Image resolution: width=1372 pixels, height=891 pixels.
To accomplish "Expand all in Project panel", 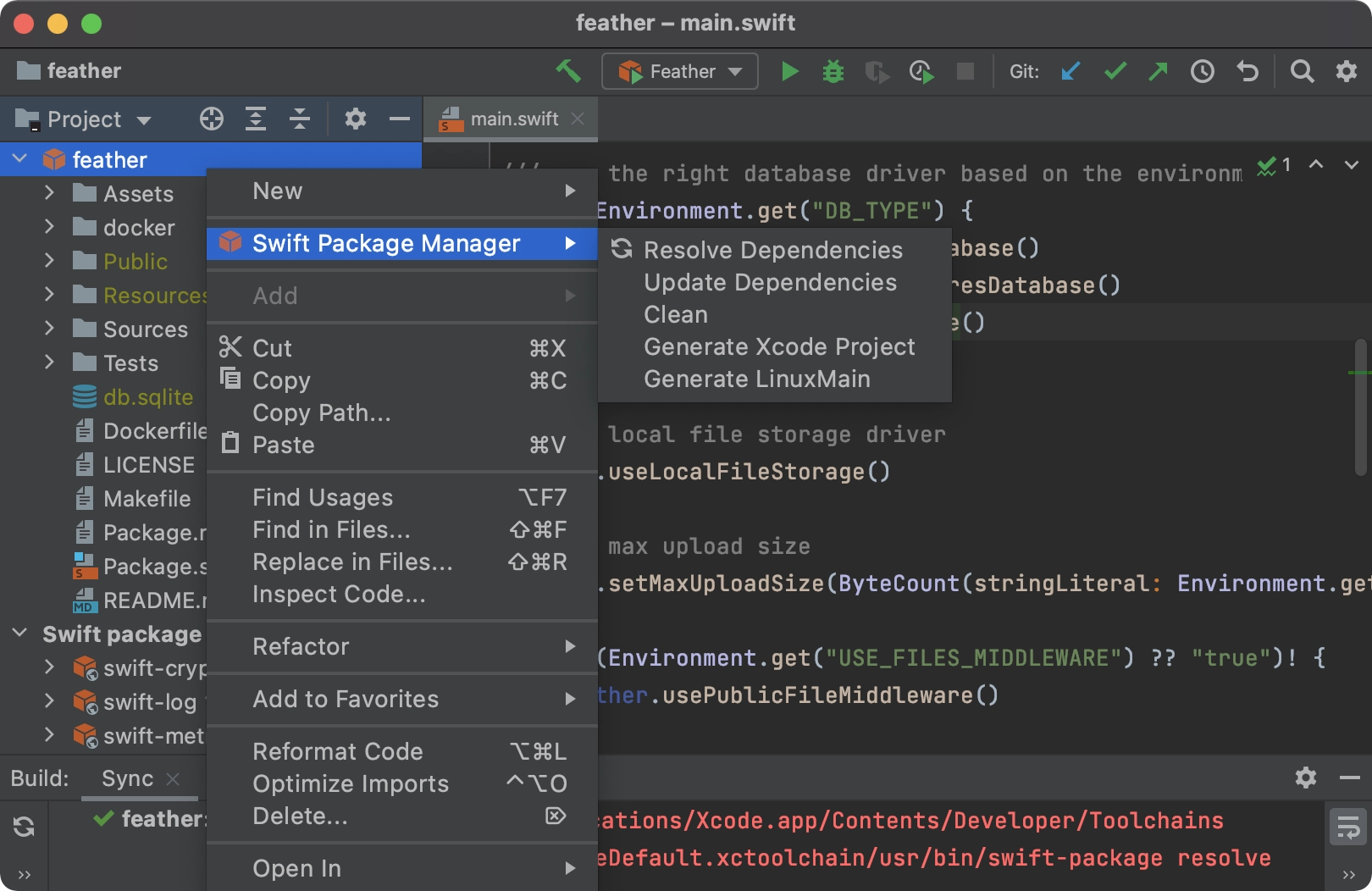I will pyautogui.click(x=256, y=119).
